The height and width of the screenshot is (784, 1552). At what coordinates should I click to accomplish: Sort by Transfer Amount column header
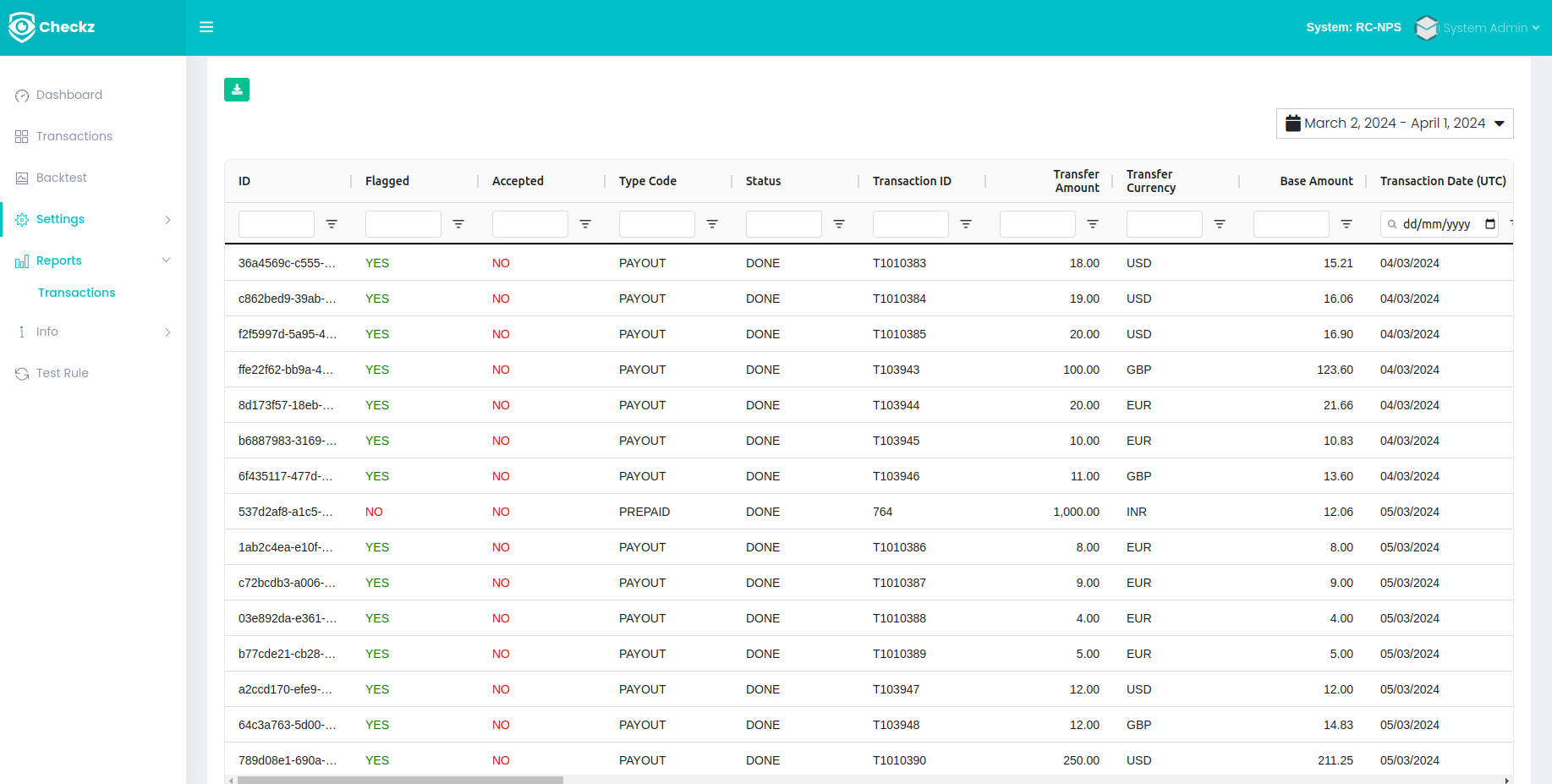[1076, 181]
